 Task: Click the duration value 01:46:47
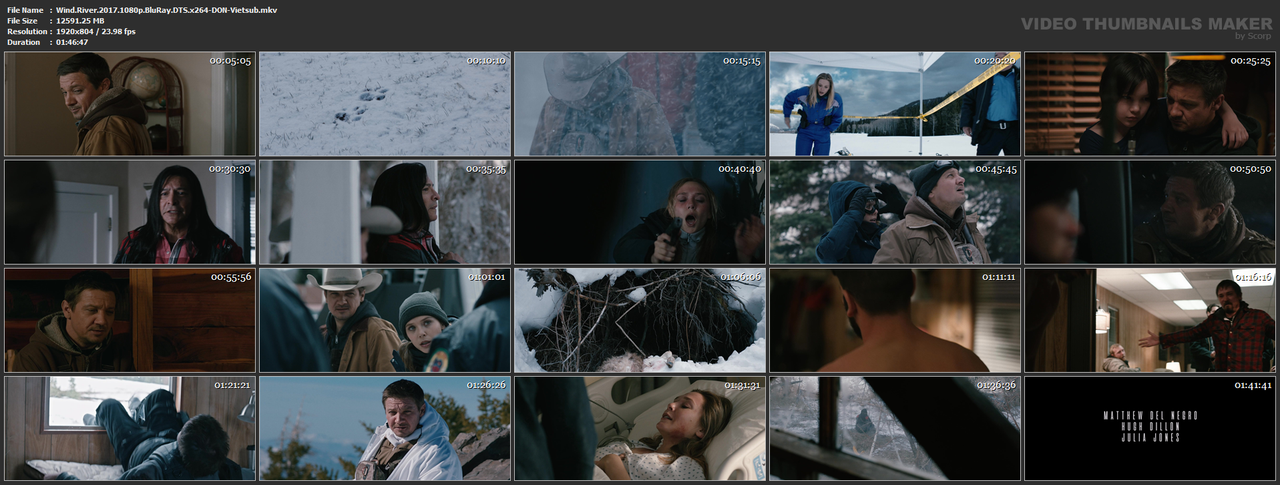click(x=72, y=43)
